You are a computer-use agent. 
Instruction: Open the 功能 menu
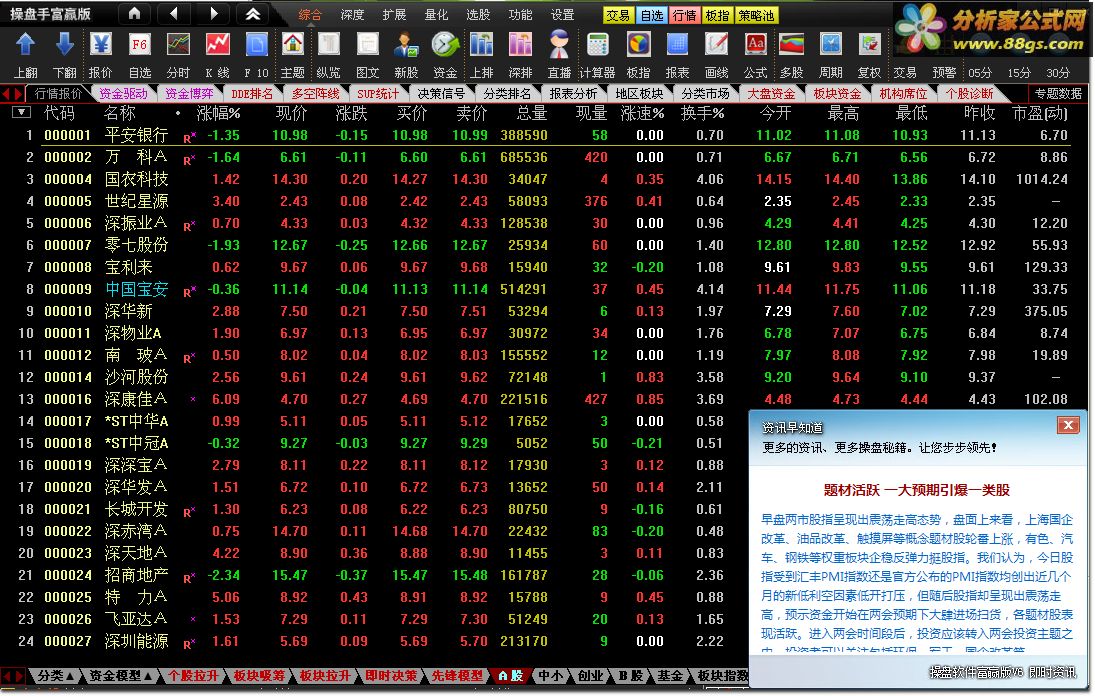(x=520, y=15)
